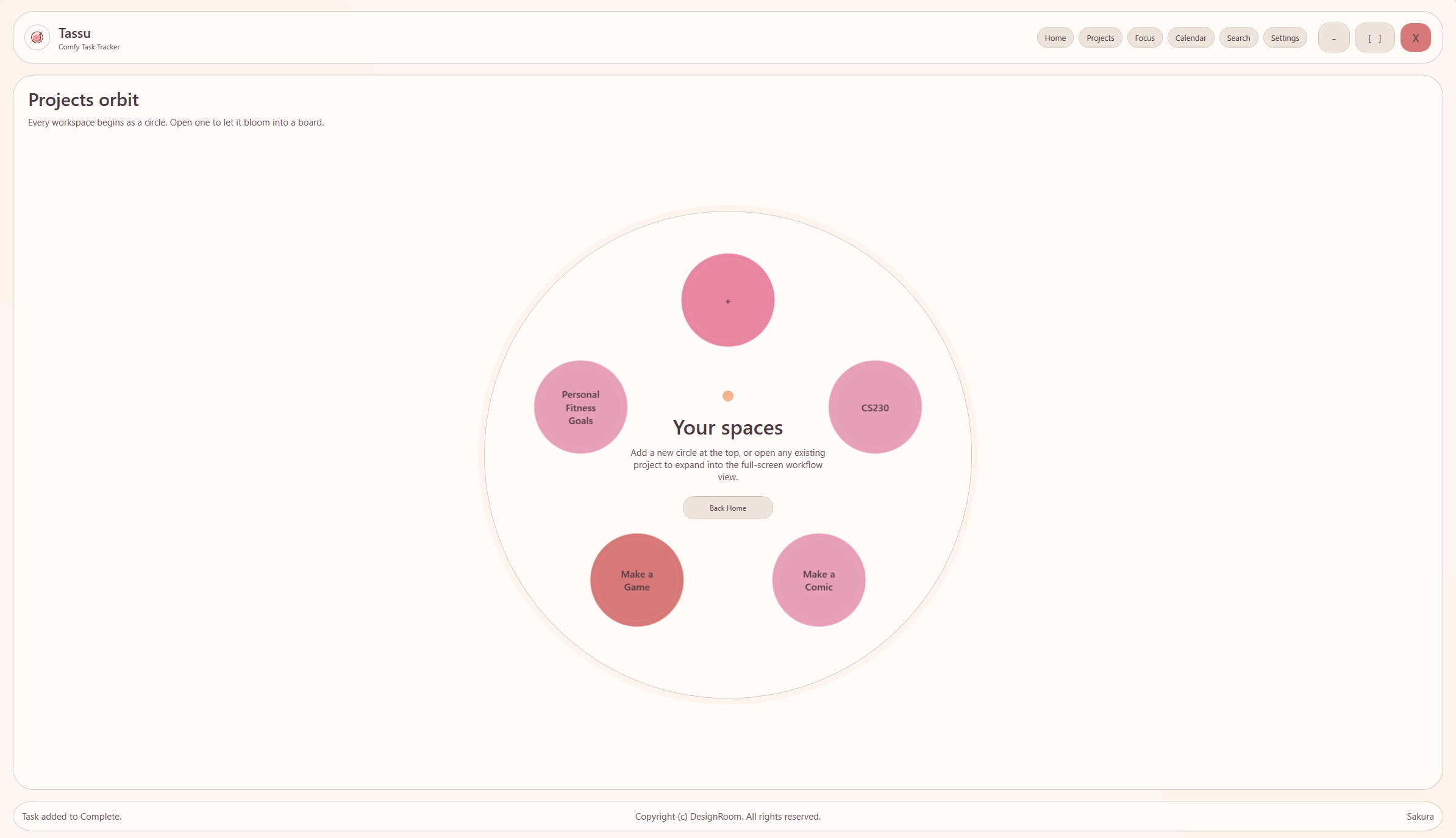Click the Tassu yarn logo icon
The height and width of the screenshot is (838, 1456).
pyautogui.click(x=37, y=38)
